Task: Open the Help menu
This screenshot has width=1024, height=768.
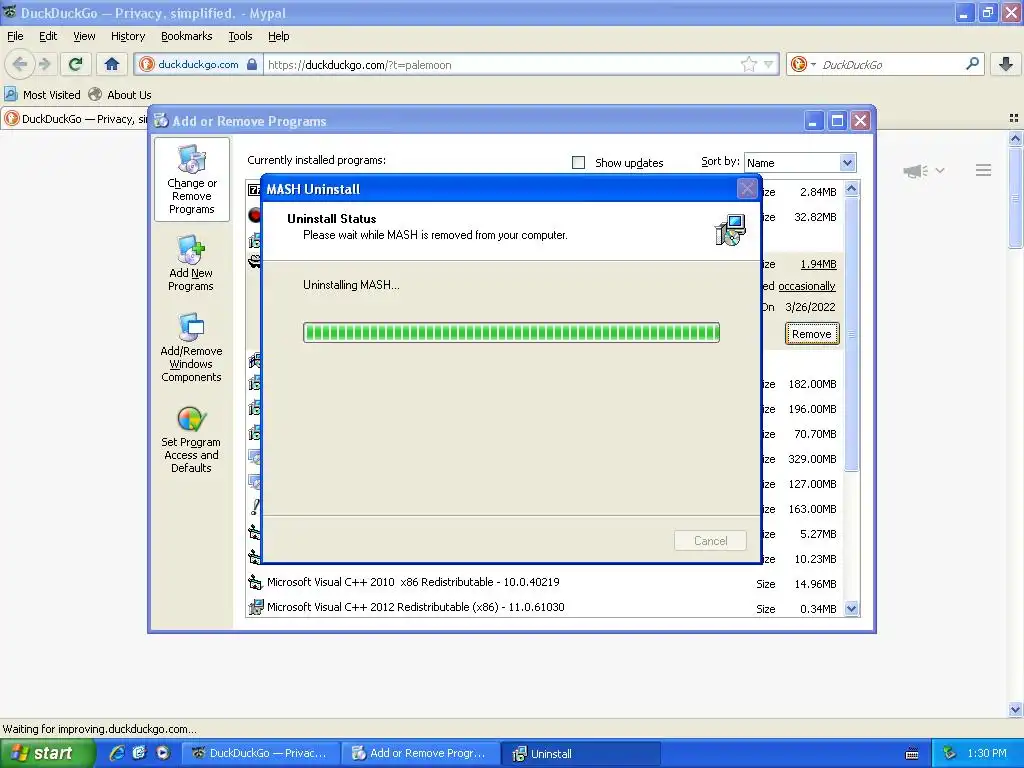Action: pos(279,36)
